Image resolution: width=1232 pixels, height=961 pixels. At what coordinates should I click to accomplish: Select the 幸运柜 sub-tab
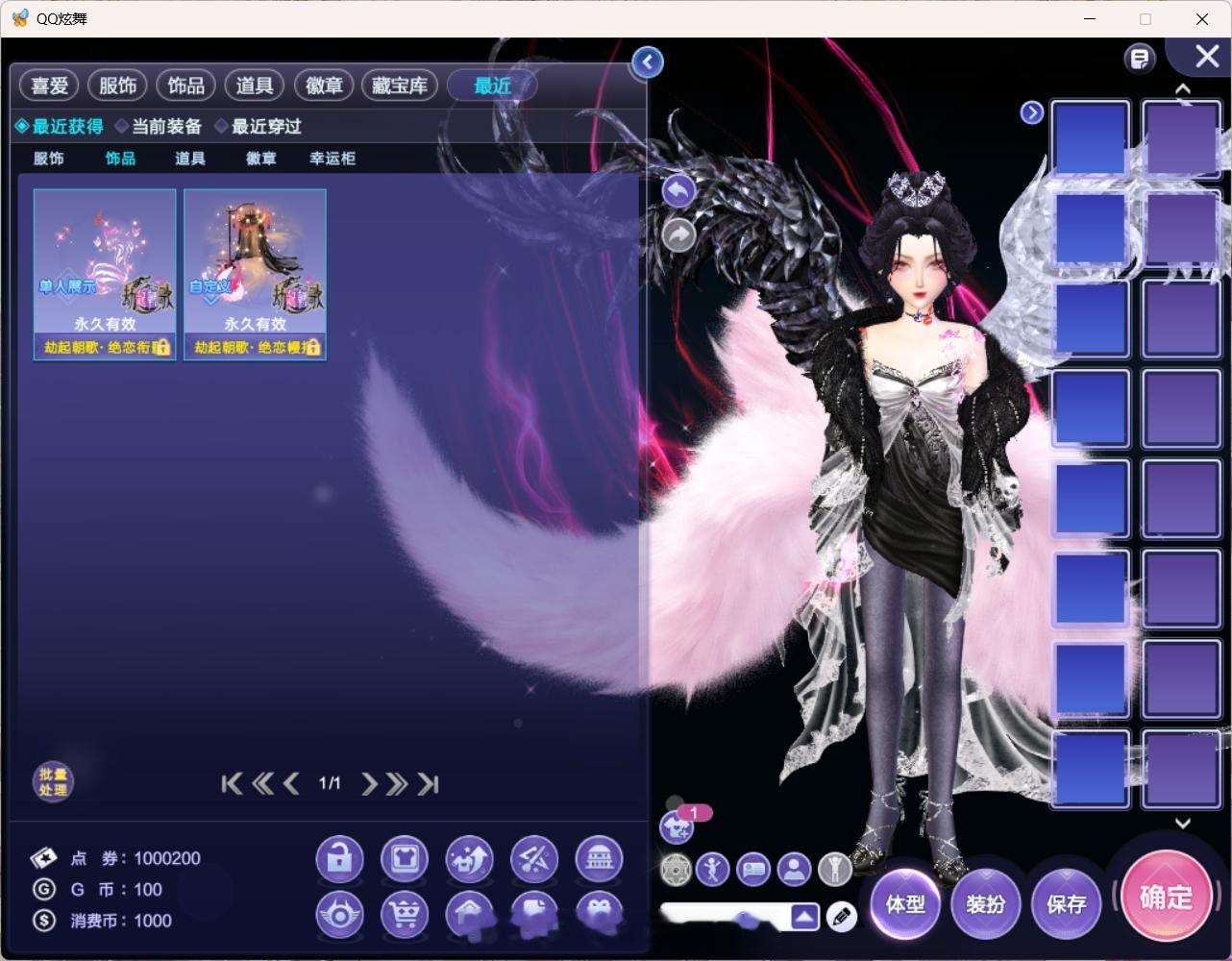pyautogui.click(x=333, y=159)
